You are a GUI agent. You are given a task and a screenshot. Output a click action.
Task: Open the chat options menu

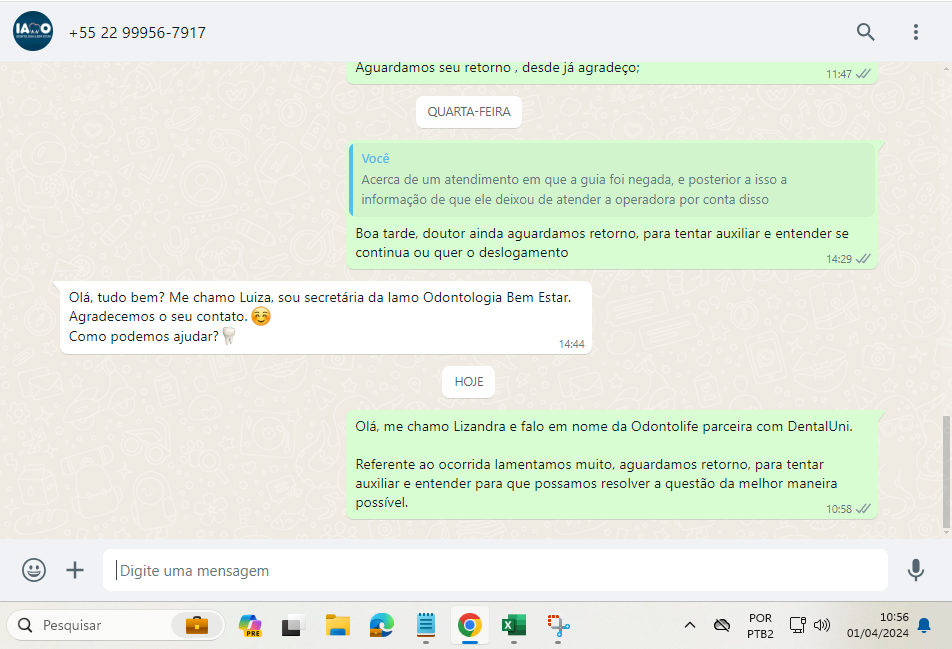[916, 32]
